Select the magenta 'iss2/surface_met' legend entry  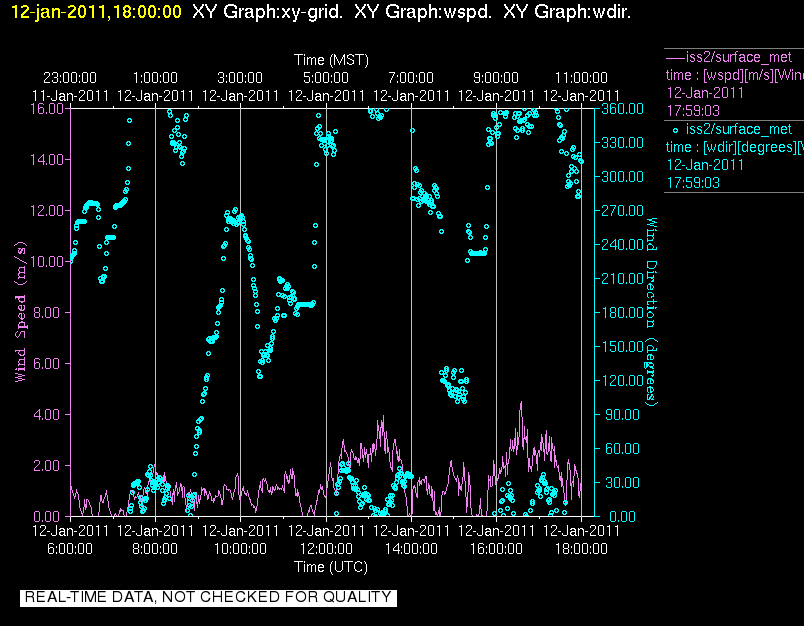point(739,57)
